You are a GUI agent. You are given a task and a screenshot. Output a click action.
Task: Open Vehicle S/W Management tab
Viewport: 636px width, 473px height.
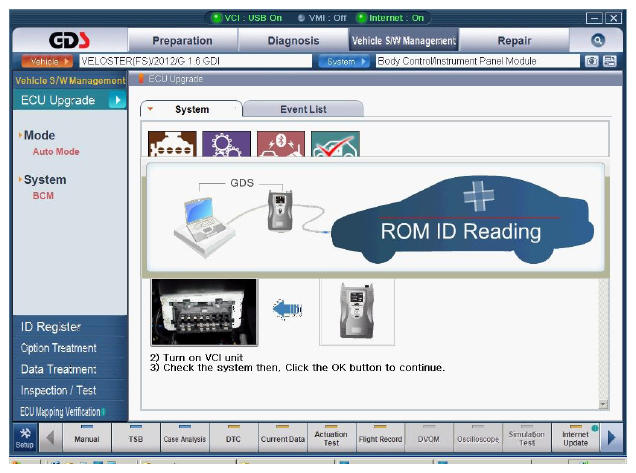404,41
